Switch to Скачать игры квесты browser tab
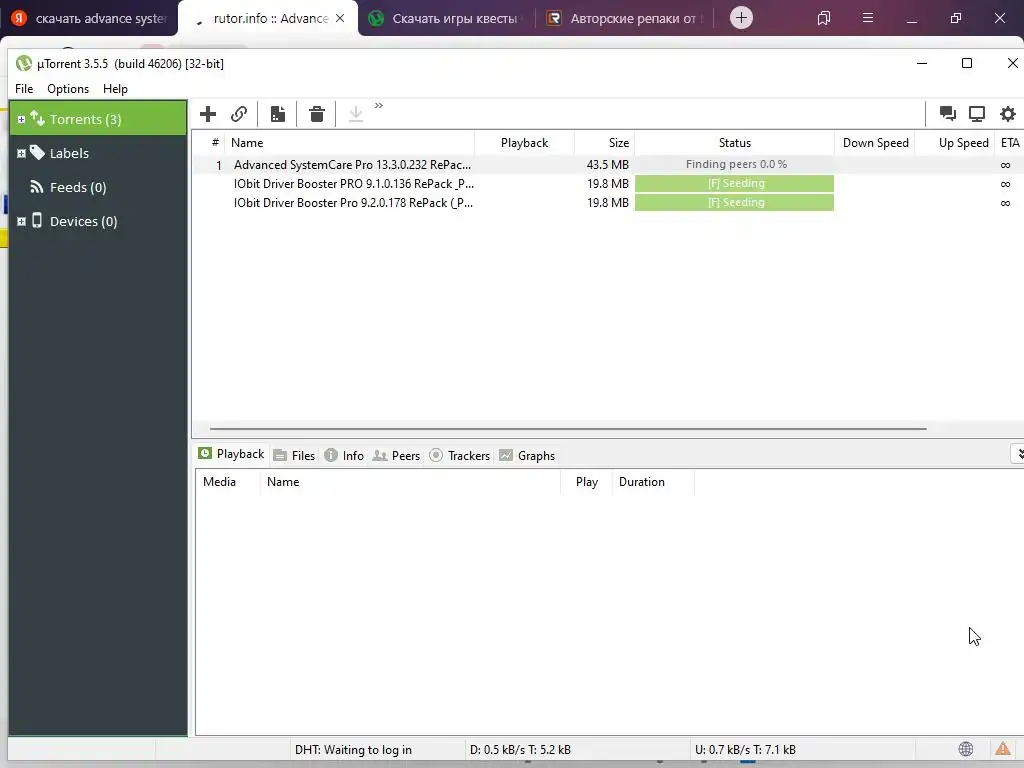1024x768 pixels. coord(447,18)
